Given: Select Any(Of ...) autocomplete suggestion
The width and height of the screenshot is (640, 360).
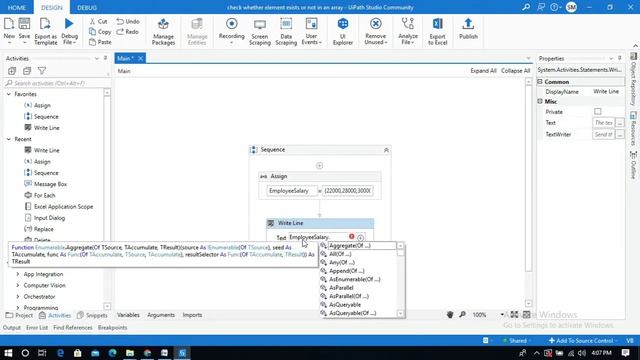Looking at the screenshot, I should [x=342, y=262].
